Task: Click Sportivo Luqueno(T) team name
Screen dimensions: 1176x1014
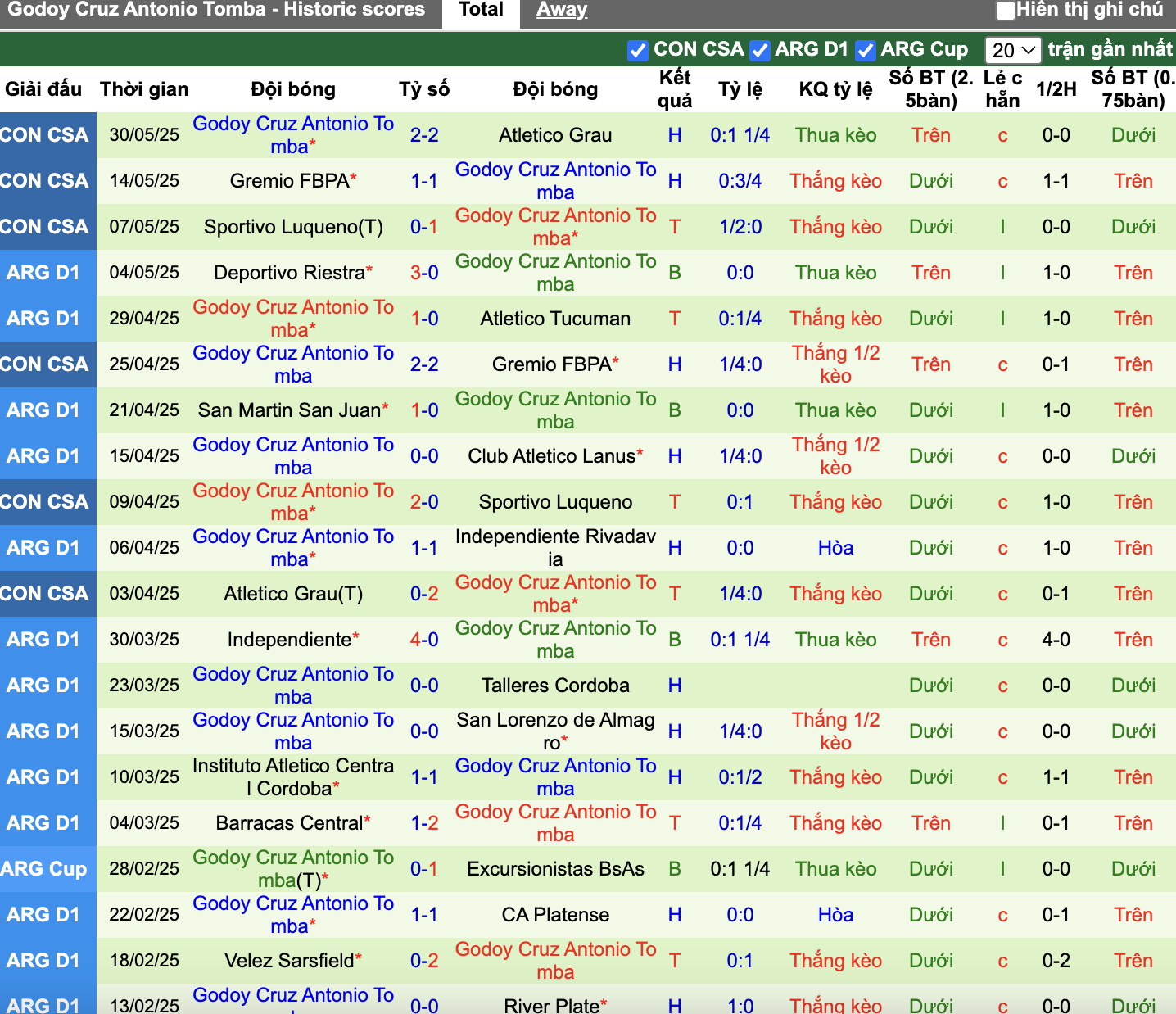Action: coord(293,227)
